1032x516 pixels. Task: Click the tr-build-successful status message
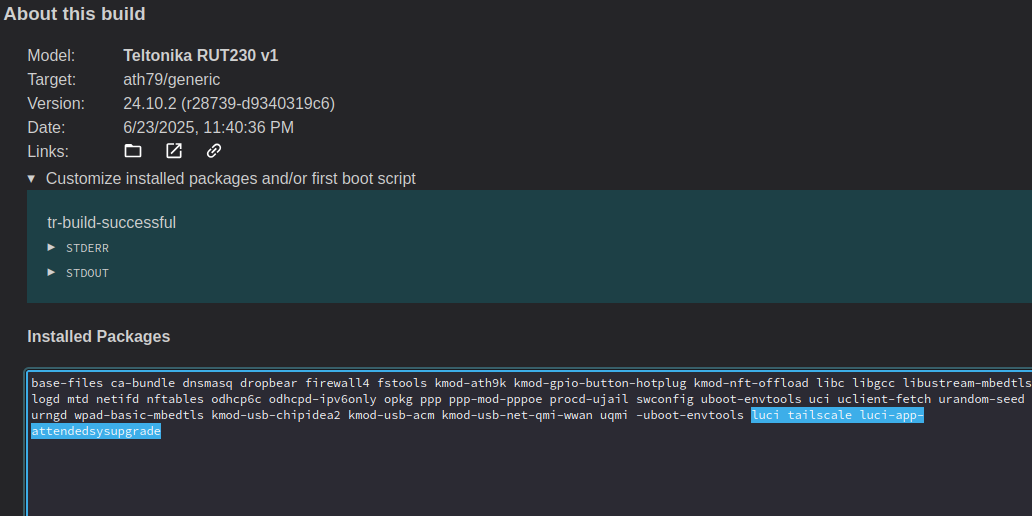pos(111,222)
